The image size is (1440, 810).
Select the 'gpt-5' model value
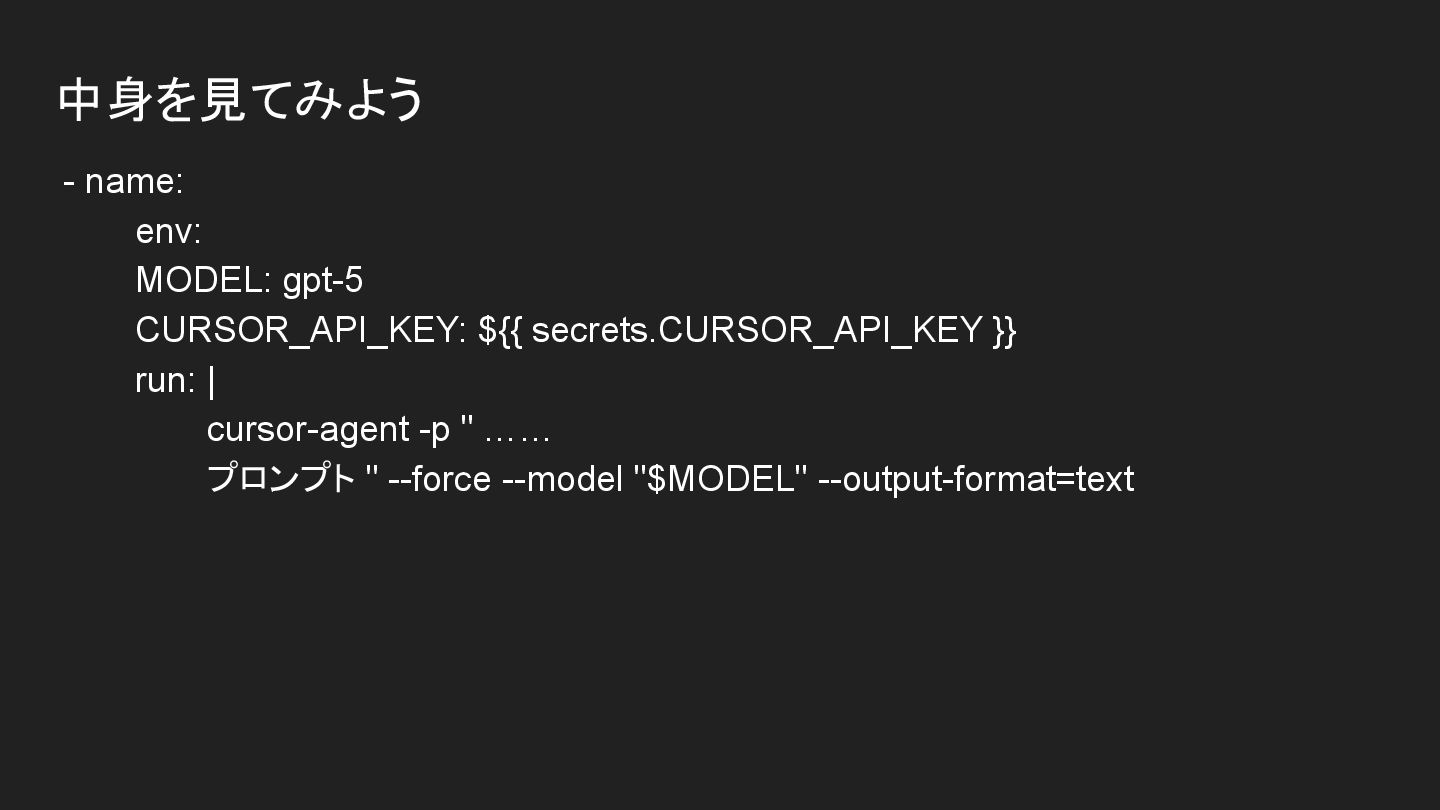(322, 281)
